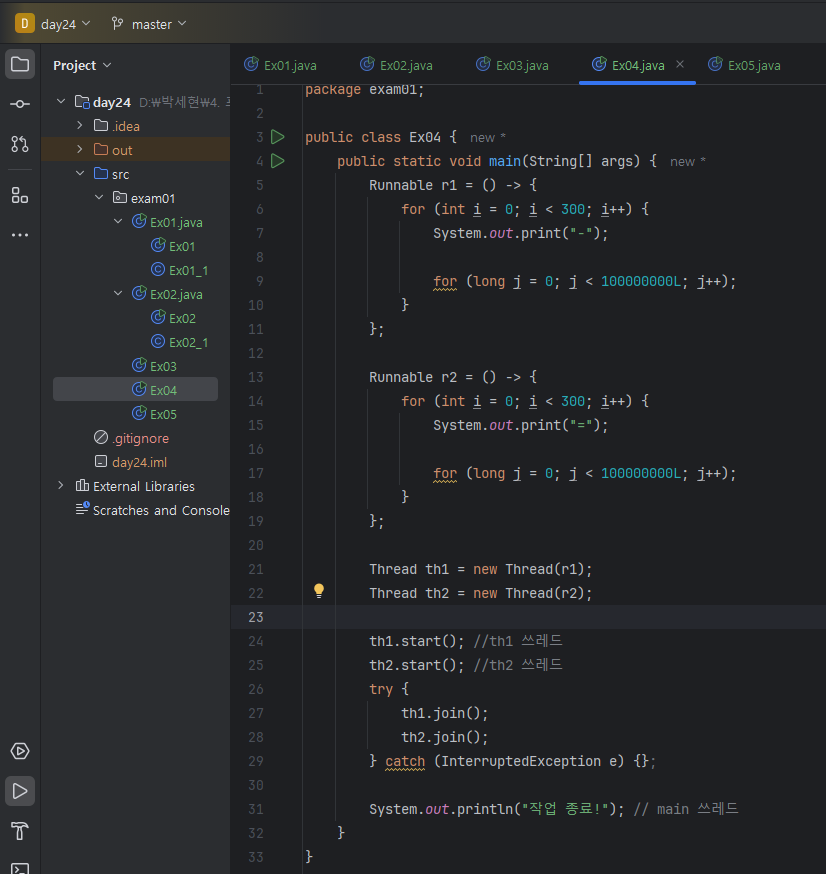Click the run gutter icon beside main method
Screen dimensions: 826x874
[x=278, y=161]
